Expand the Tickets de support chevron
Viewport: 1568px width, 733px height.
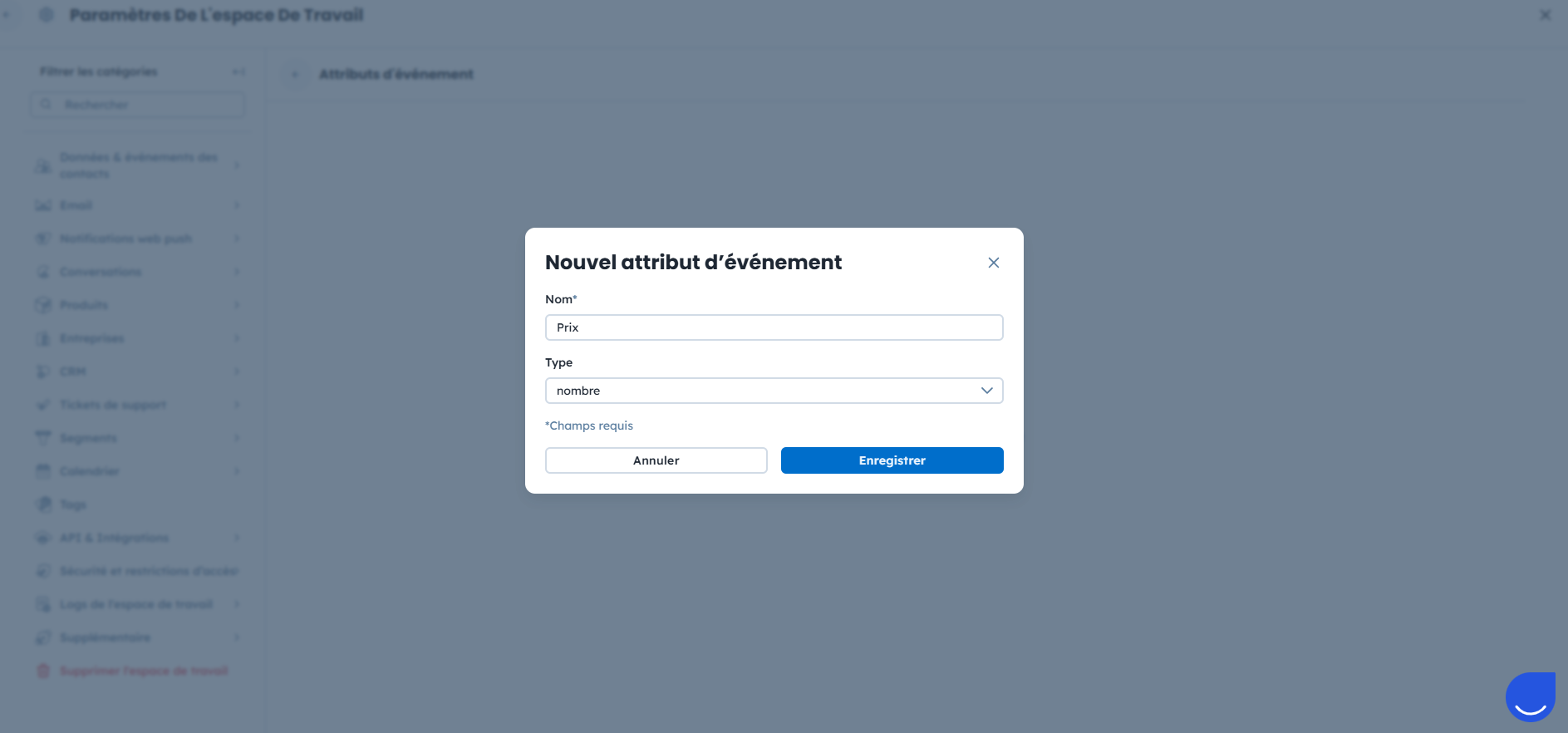[x=237, y=405]
